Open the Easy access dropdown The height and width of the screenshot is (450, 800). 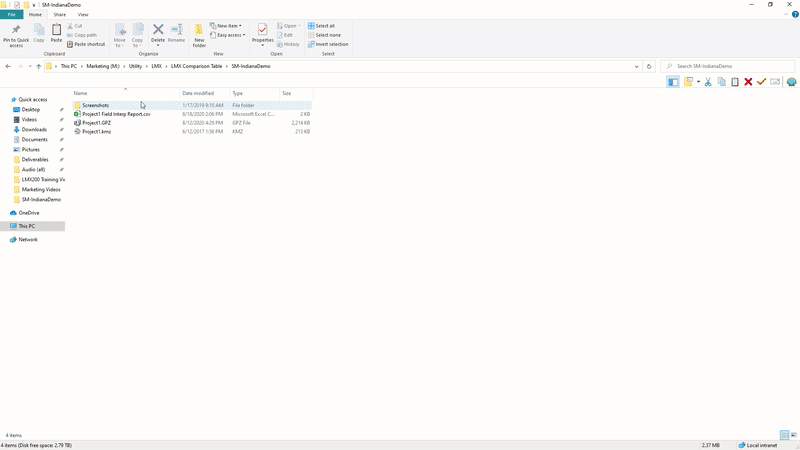click(228, 35)
